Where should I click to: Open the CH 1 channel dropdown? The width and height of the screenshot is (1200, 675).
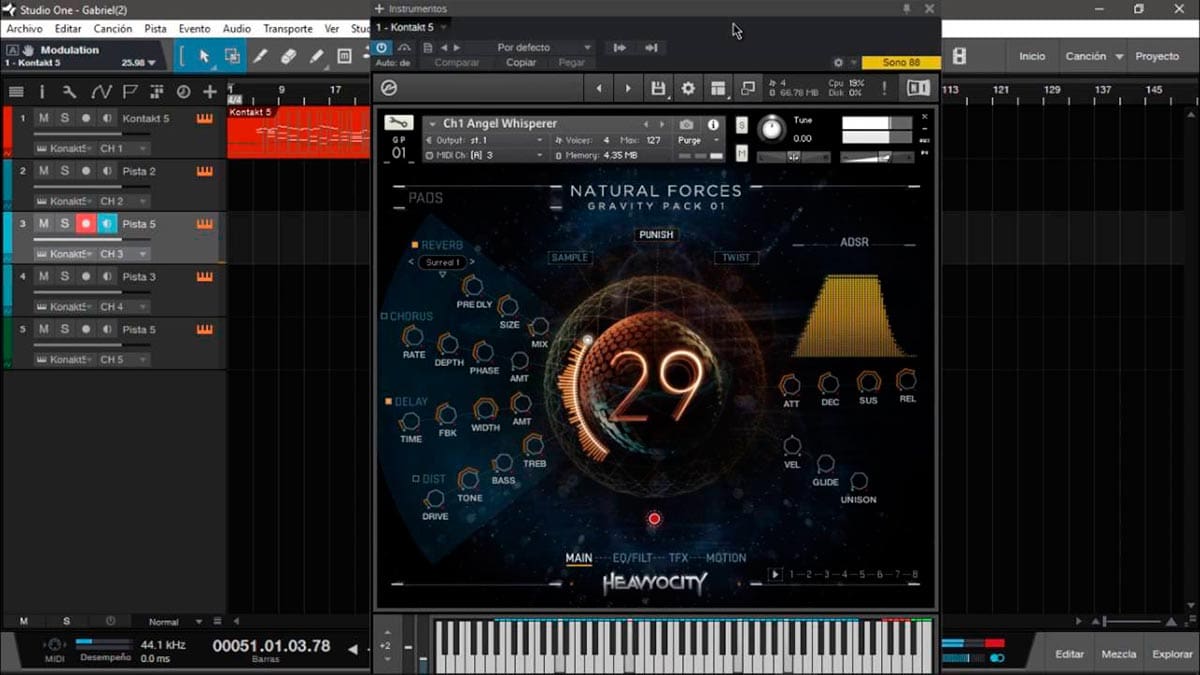[x=123, y=148]
